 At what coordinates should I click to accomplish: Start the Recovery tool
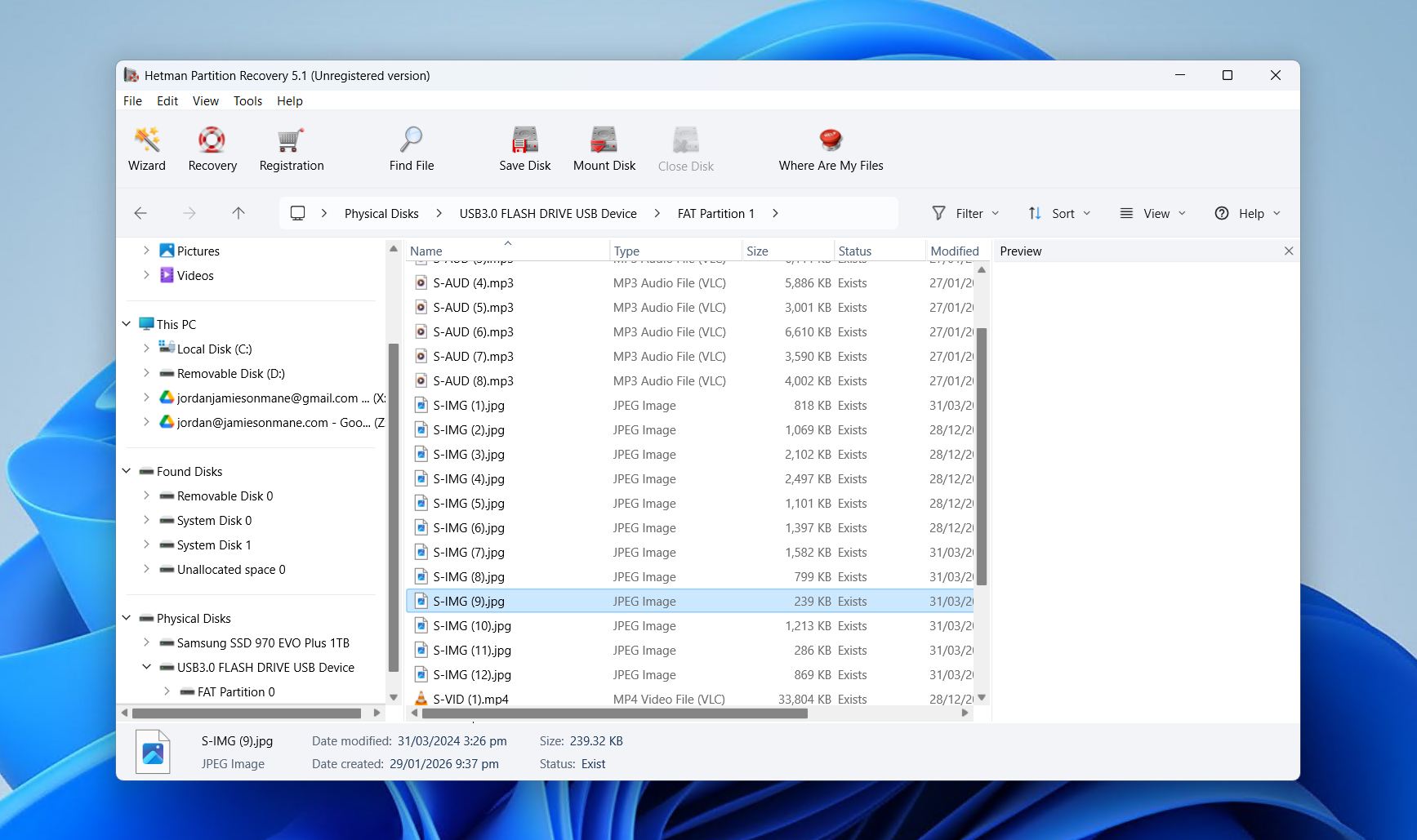[x=212, y=149]
